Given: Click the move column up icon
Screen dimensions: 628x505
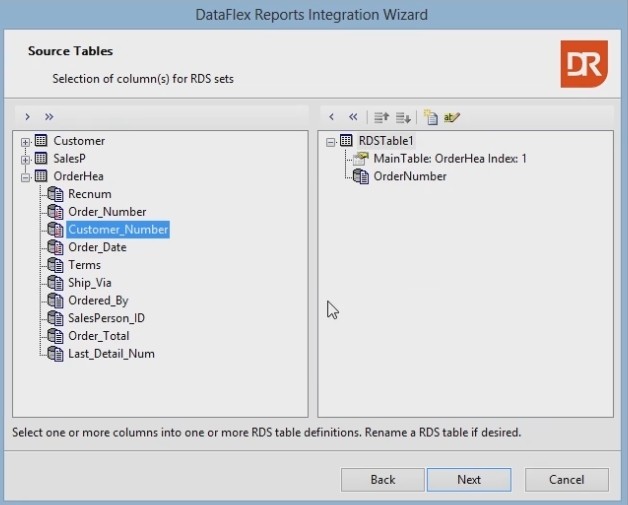Looking at the screenshot, I should [380, 117].
